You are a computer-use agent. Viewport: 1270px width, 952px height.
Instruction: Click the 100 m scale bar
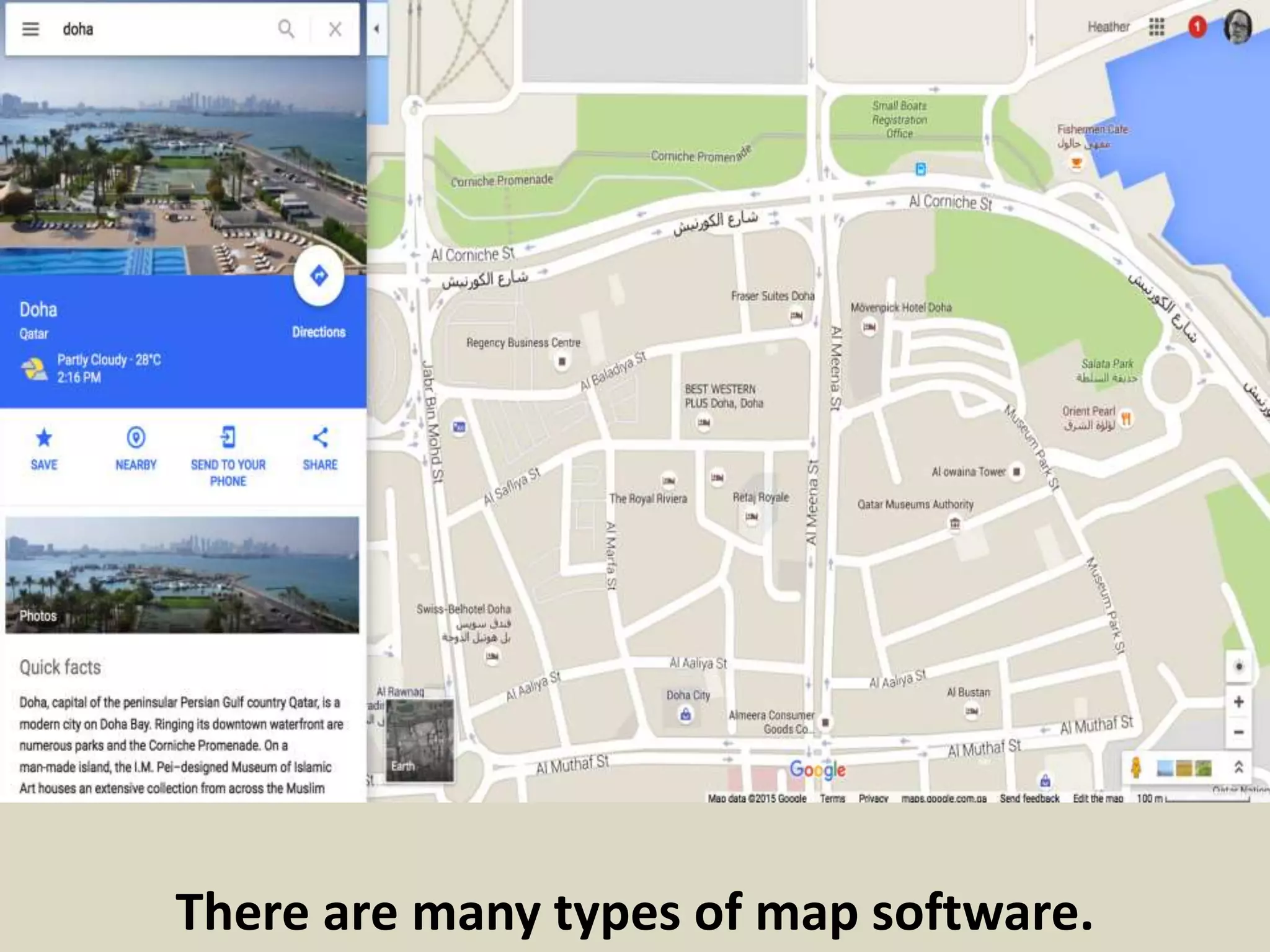pyautogui.click(x=1193, y=798)
